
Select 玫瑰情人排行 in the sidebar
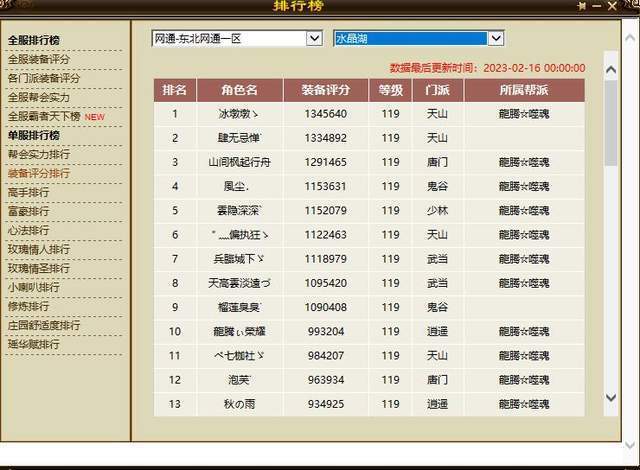click(39, 250)
